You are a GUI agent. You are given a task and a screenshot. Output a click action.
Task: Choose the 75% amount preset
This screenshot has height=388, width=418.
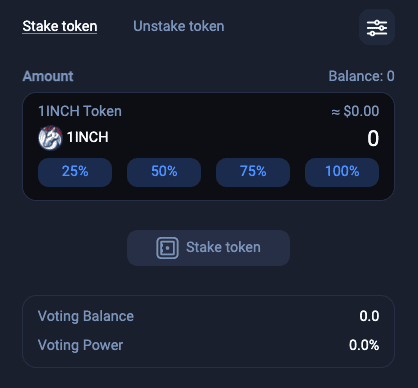tap(253, 172)
